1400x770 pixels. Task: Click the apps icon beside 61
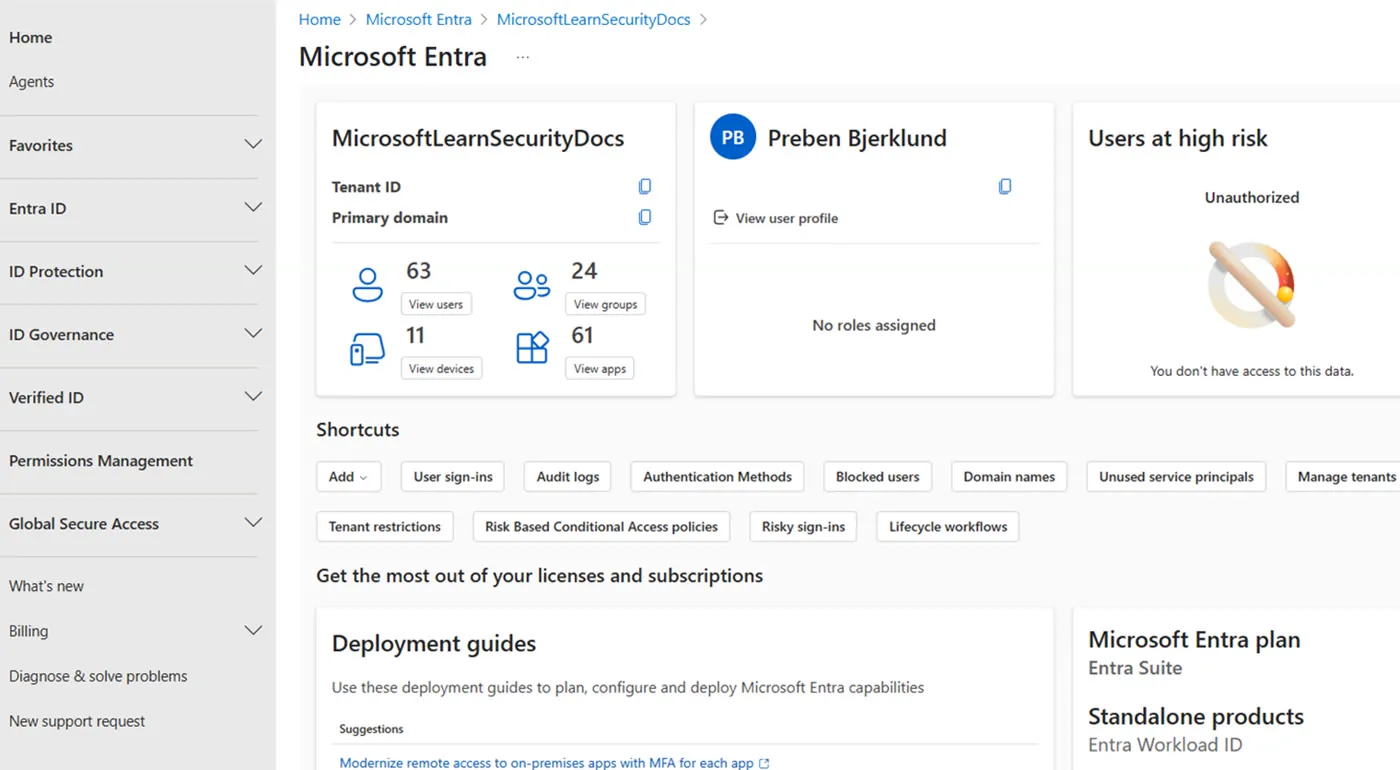click(x=532, y=348)
